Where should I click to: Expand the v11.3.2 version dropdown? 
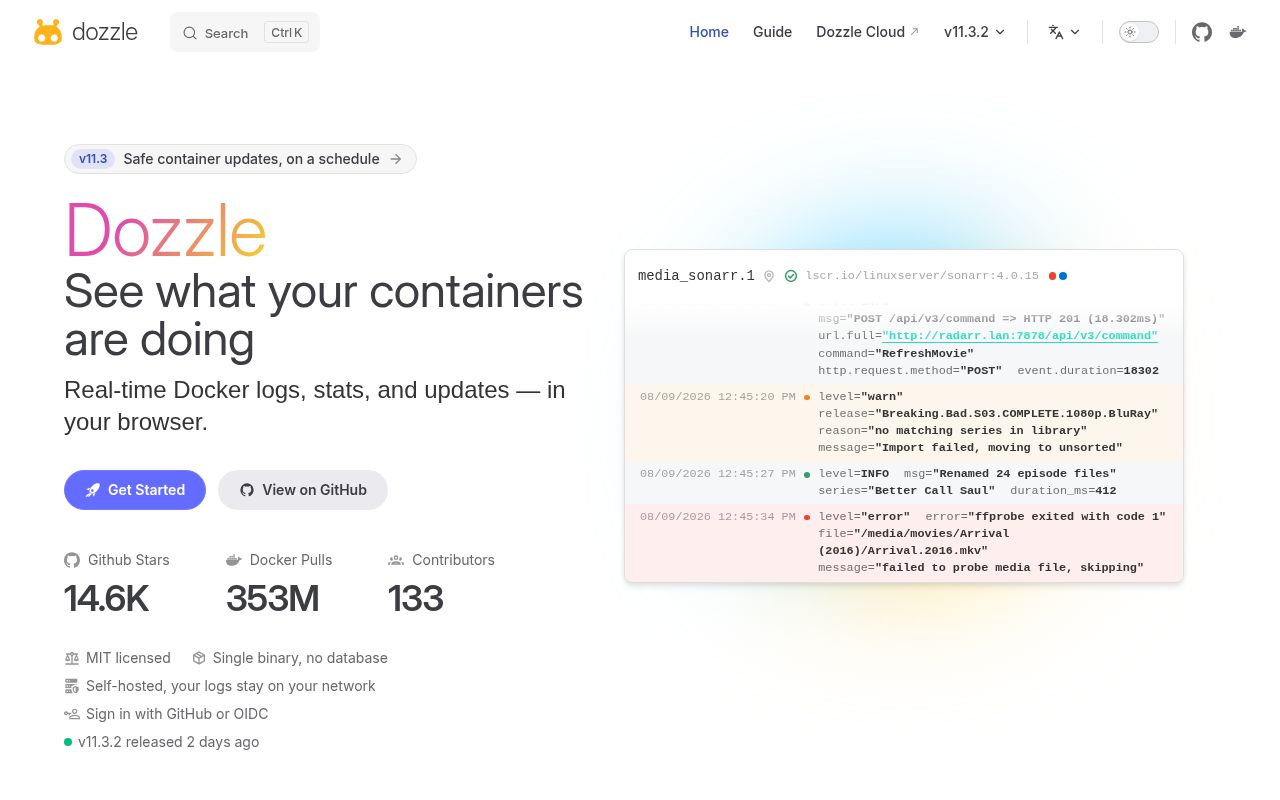(x=975, y=32)
